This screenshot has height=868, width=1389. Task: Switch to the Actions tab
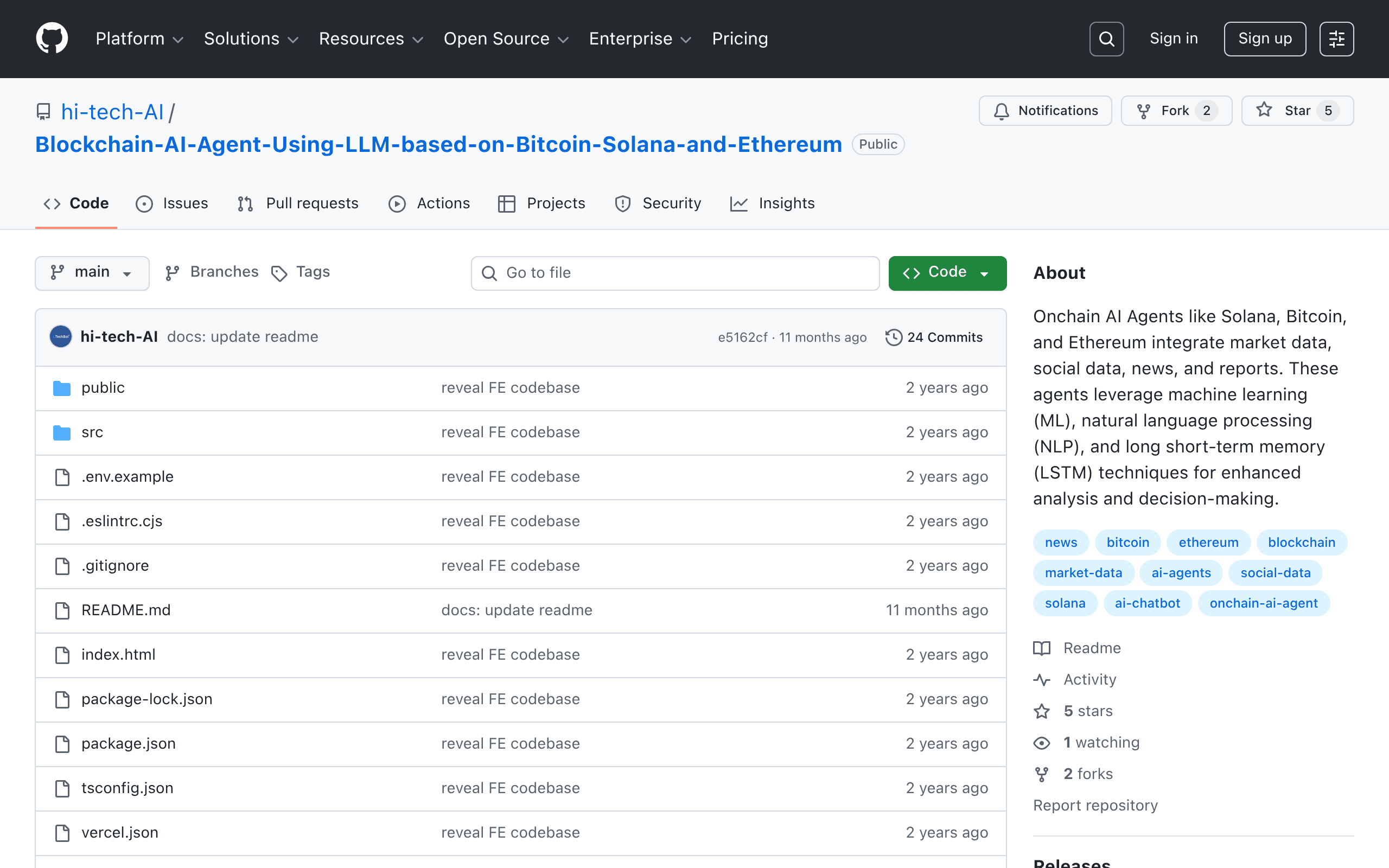(x=429, y=203)
